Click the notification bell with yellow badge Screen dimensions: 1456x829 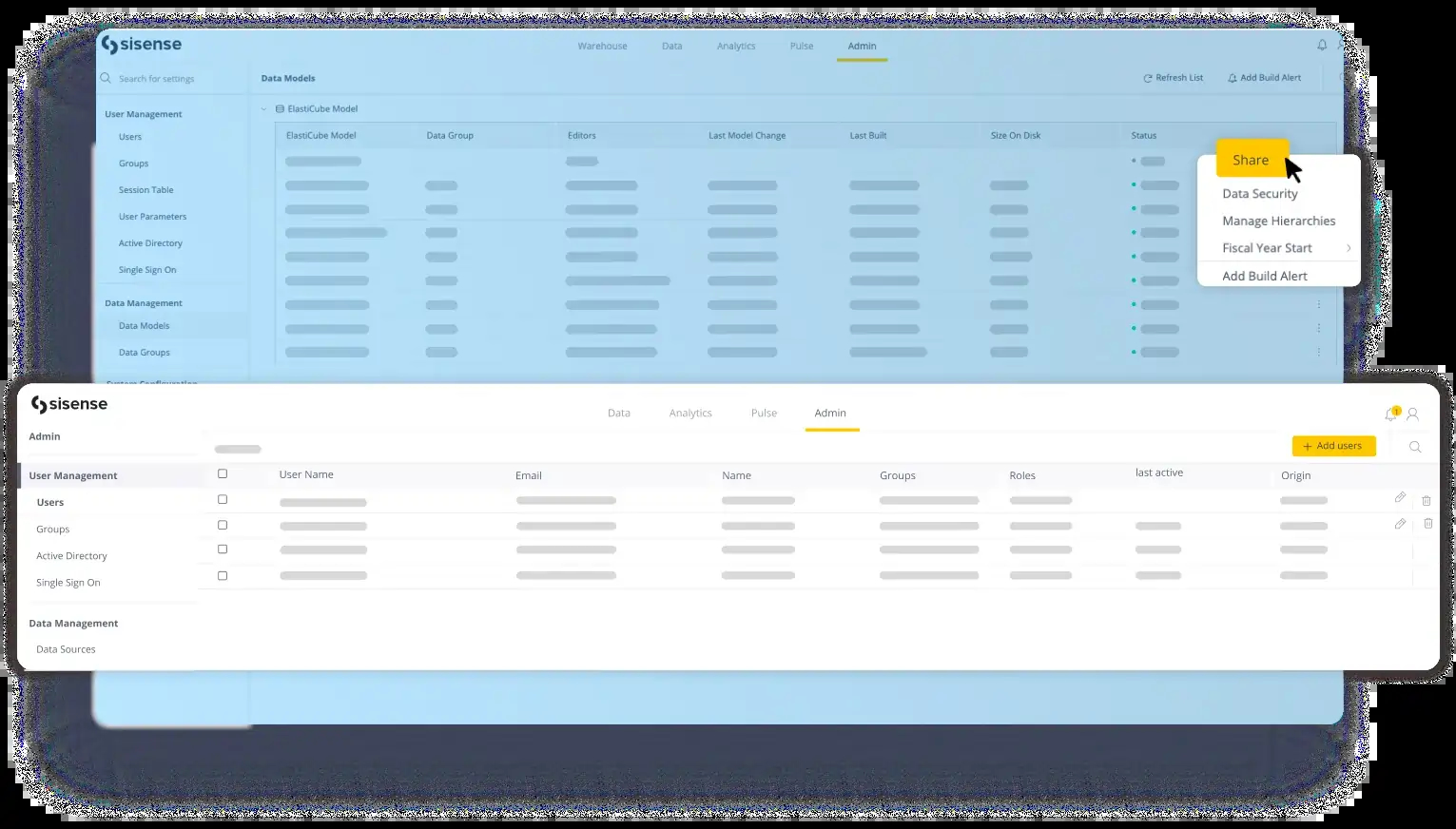point(1390,414)
